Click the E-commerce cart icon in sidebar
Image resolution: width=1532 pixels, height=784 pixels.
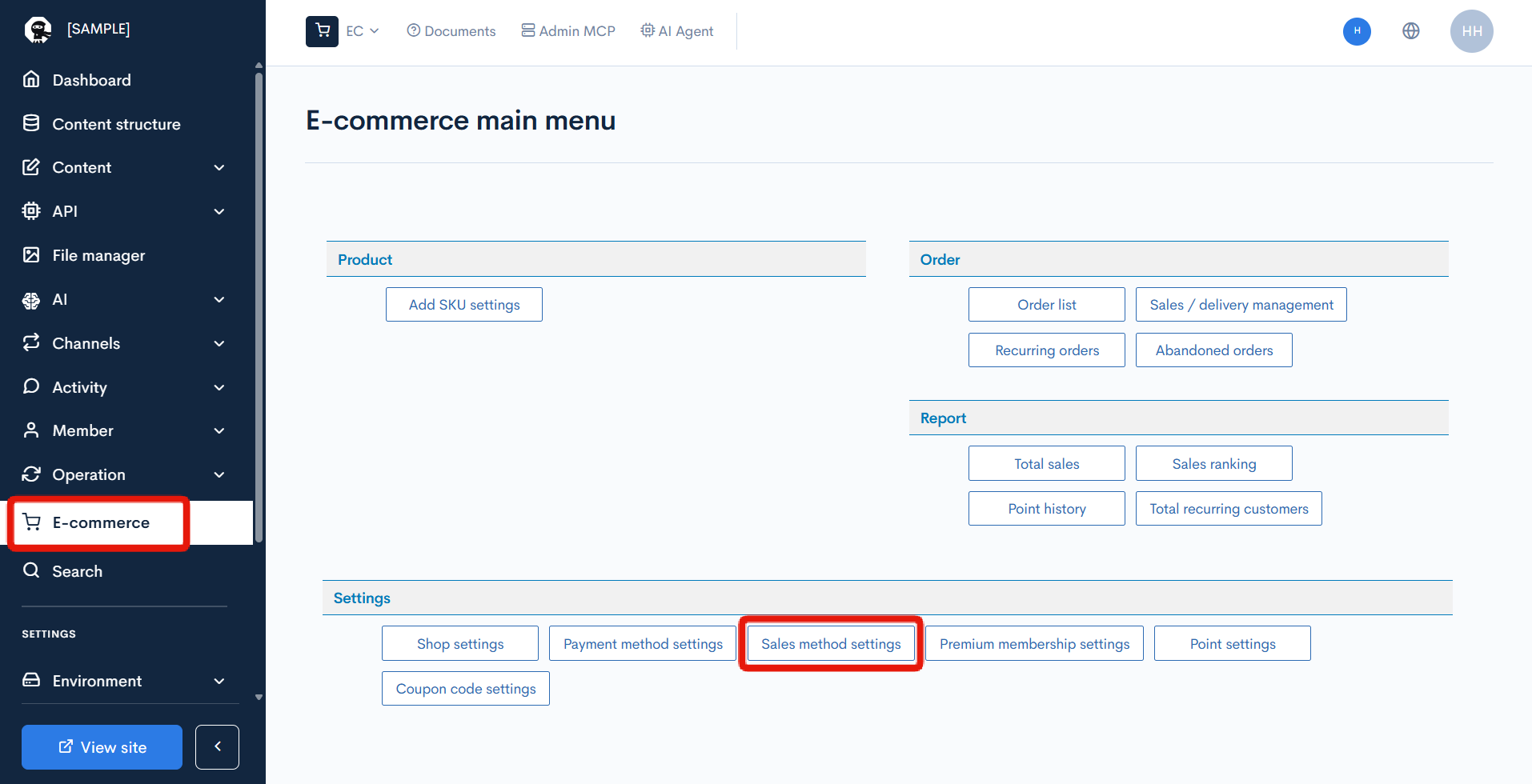(x=32, y=522)
